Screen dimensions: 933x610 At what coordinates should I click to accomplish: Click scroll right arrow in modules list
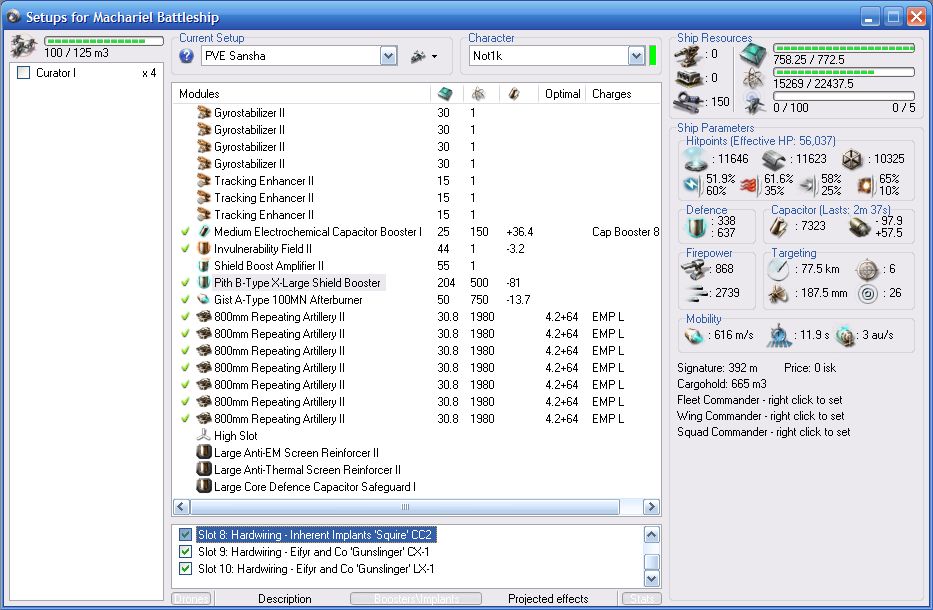pos(652,507)
